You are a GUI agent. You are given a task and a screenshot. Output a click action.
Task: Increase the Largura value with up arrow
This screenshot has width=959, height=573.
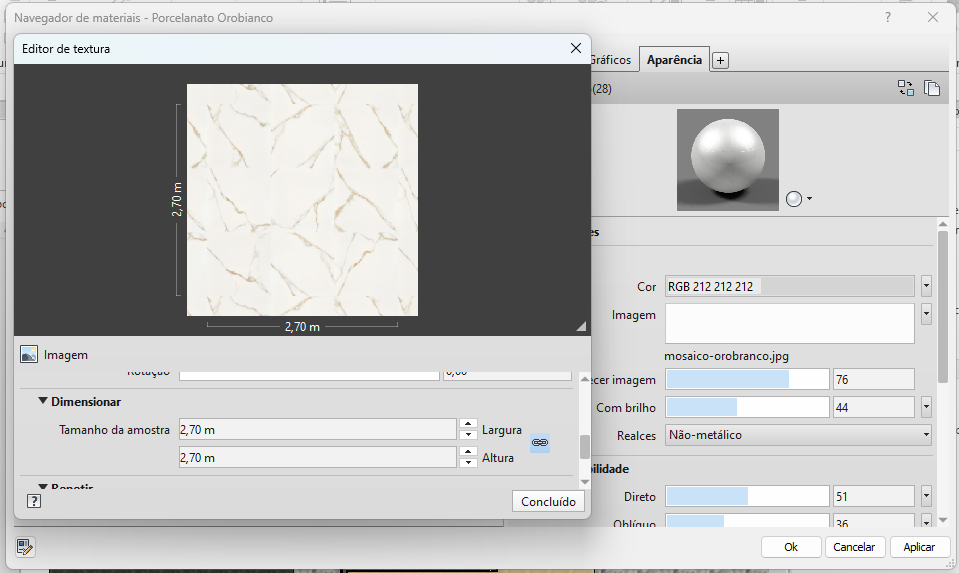468,424
